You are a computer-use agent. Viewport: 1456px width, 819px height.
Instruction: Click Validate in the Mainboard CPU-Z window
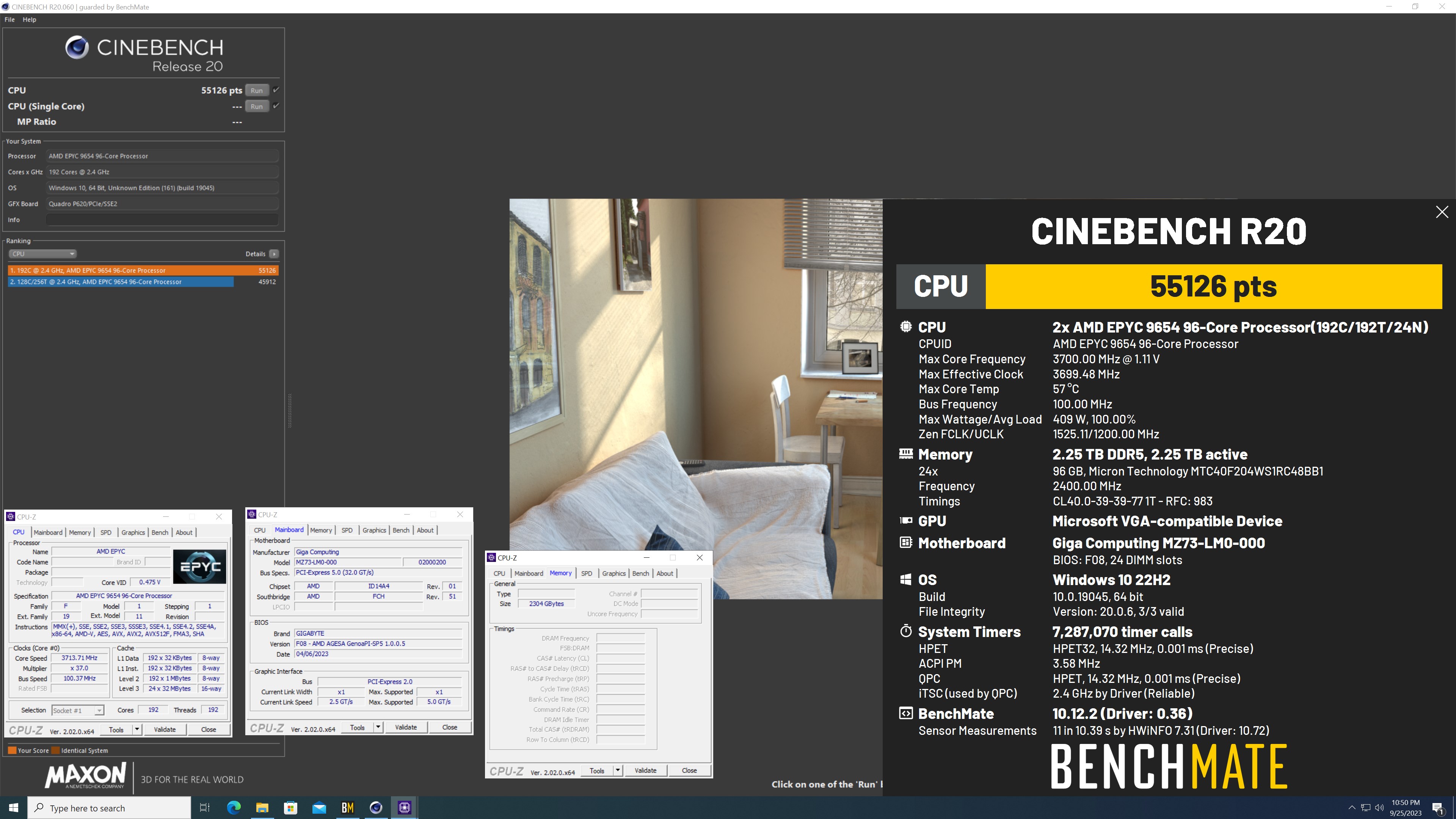[x=406, y=728]
